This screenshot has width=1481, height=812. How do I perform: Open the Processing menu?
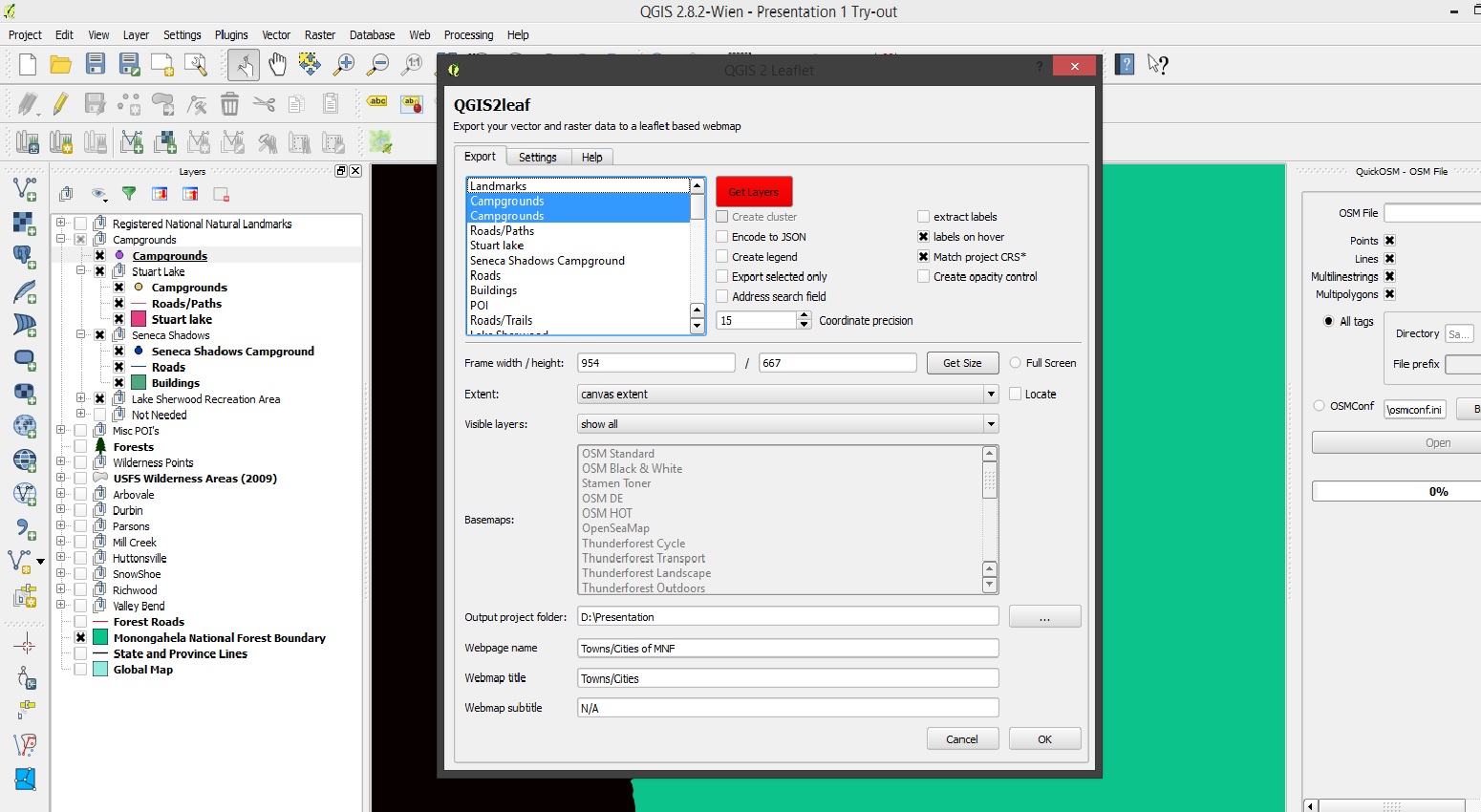coord(468,34)
